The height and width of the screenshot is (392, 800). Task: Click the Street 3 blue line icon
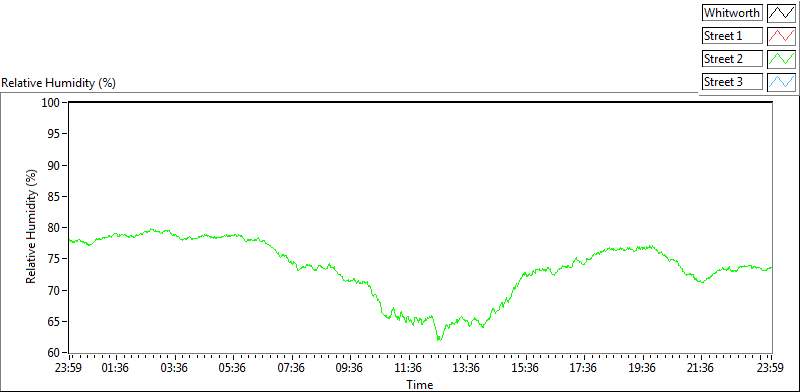[x=781, y=81]
